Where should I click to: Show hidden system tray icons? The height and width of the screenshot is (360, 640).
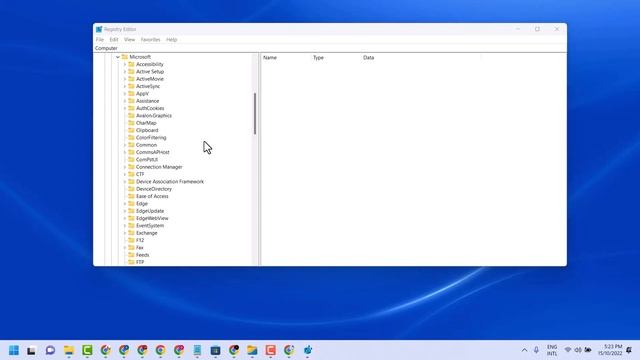coord(524,350)
